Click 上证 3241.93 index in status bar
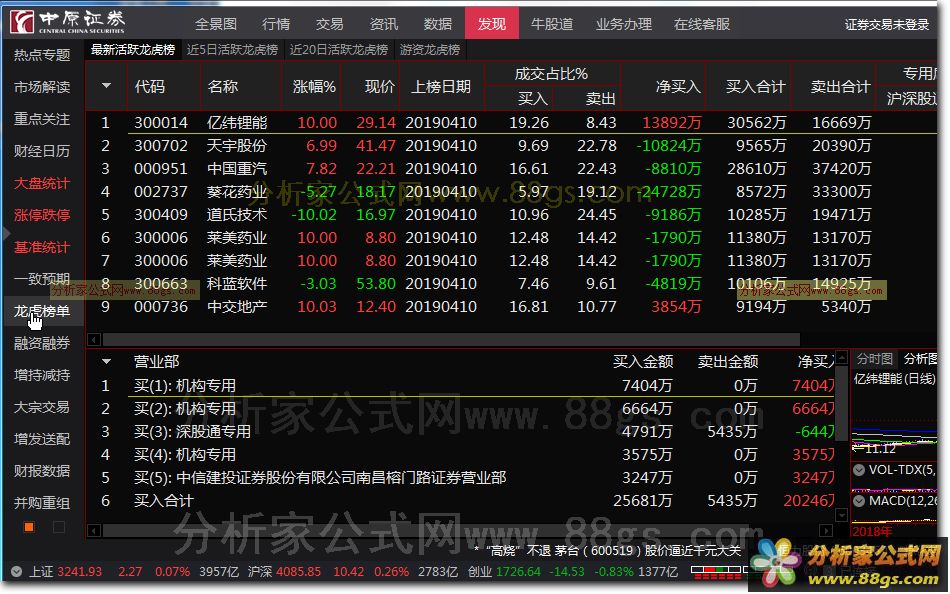This screenshot has width=950, height=594. pyautogui.click(x=65, y=572)
